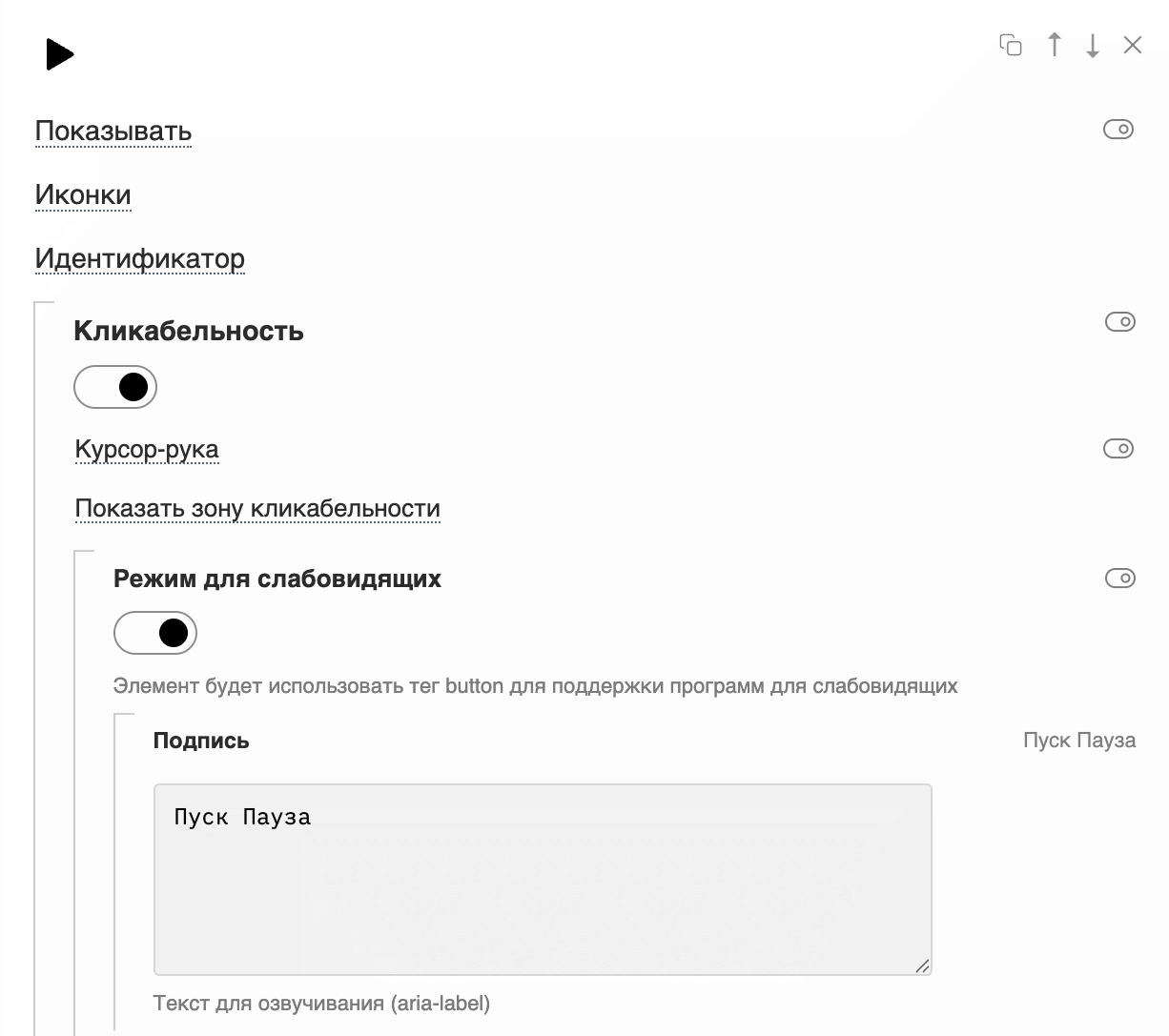Click into the Подпись text area
This screenshot has width=1169, height=1036.
click(x=543, y=880)
